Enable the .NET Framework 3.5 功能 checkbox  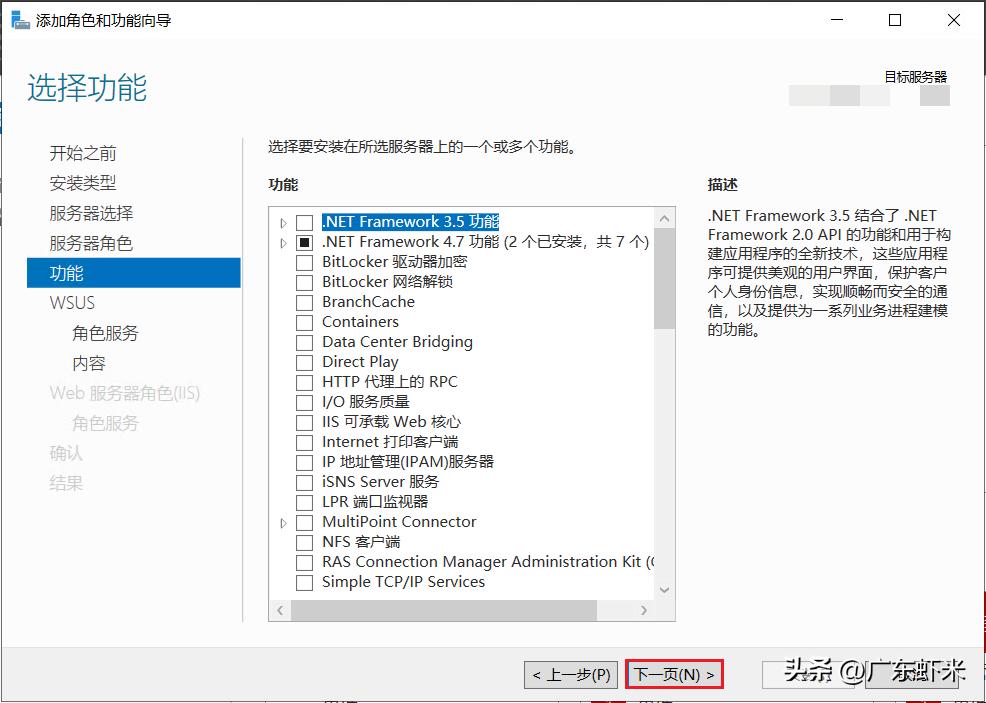click(304, 221)
